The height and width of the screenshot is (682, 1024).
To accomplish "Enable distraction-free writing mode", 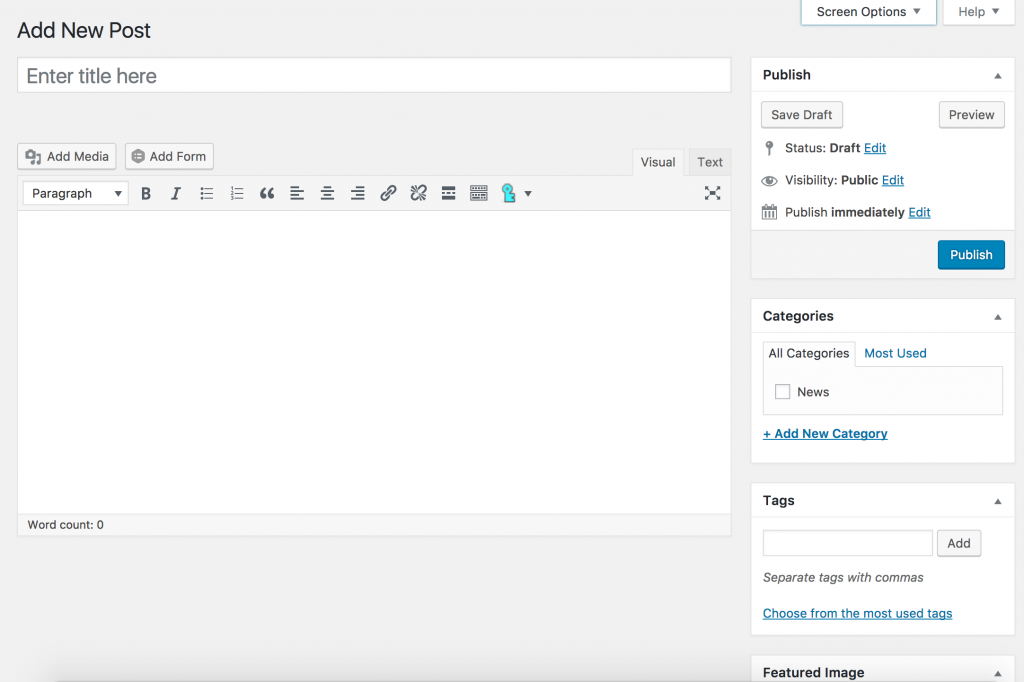I will coord(712,194).
